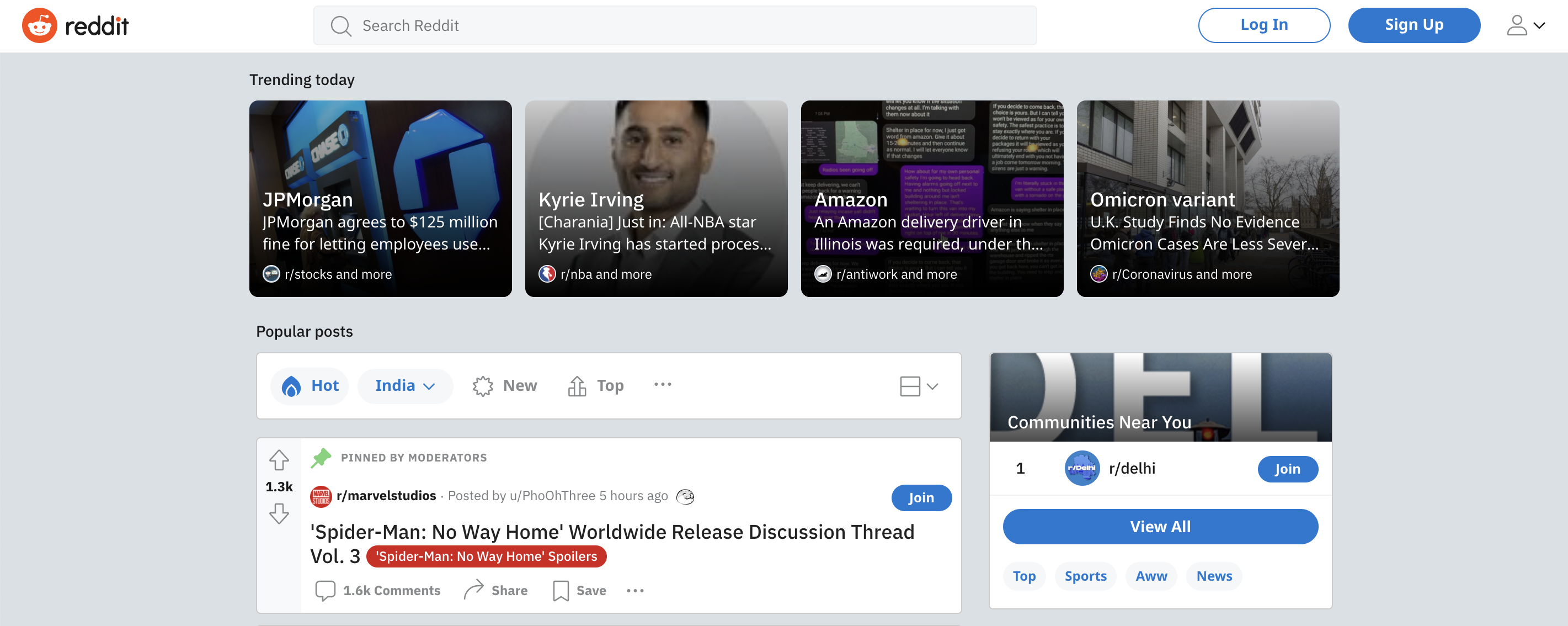This screenshot has width=1568, height=626.
Task: Open the Kyrie Irving trending card
Action: point(655,199)
